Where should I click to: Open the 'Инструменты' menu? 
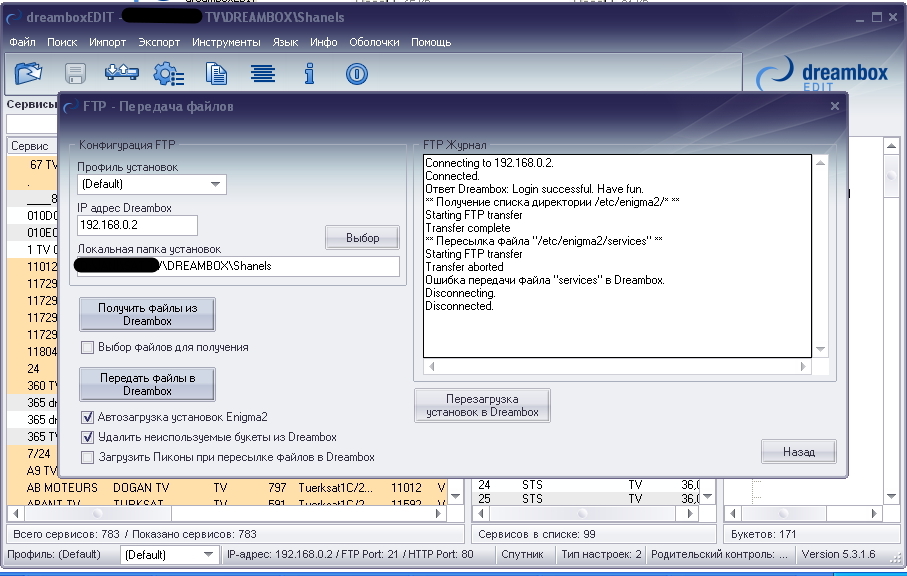pos(226,42)
